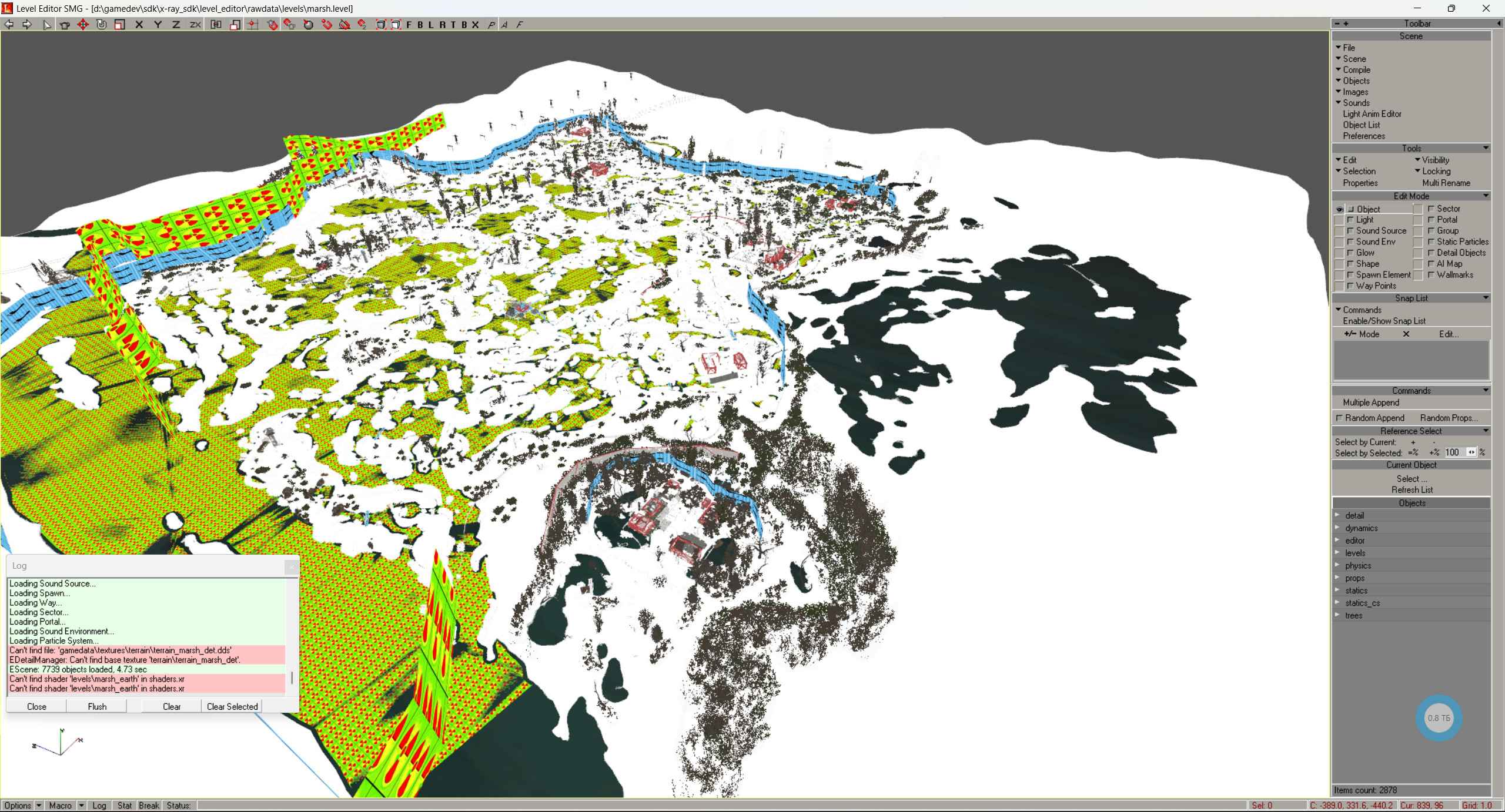
Task: Toggle the grid snap icon
Action: pos(253,25)
